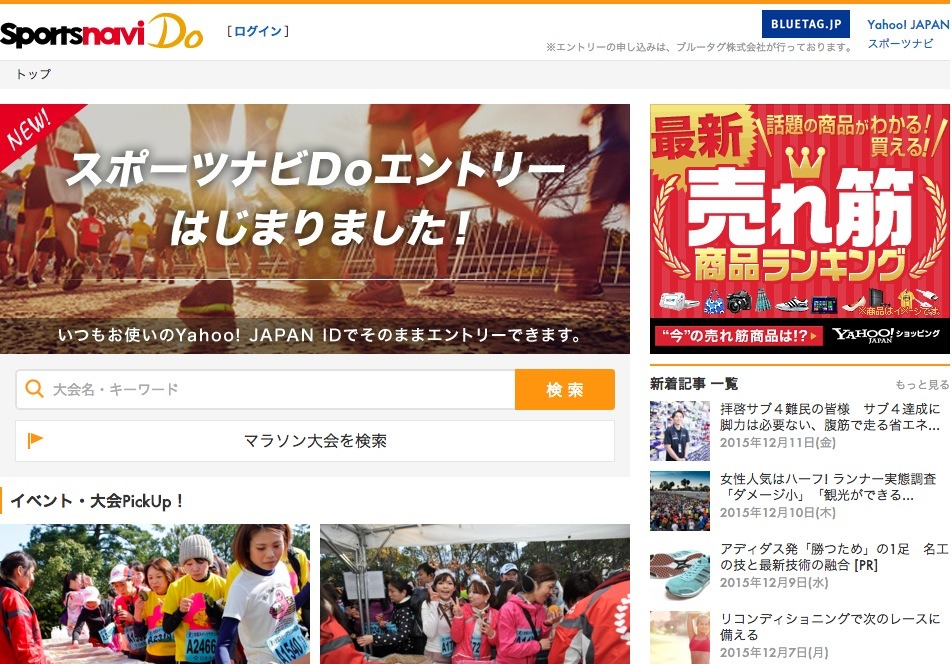Click crowd thumbnail for Dec 10 article
The image size is (952, 664).
point(679,501)
